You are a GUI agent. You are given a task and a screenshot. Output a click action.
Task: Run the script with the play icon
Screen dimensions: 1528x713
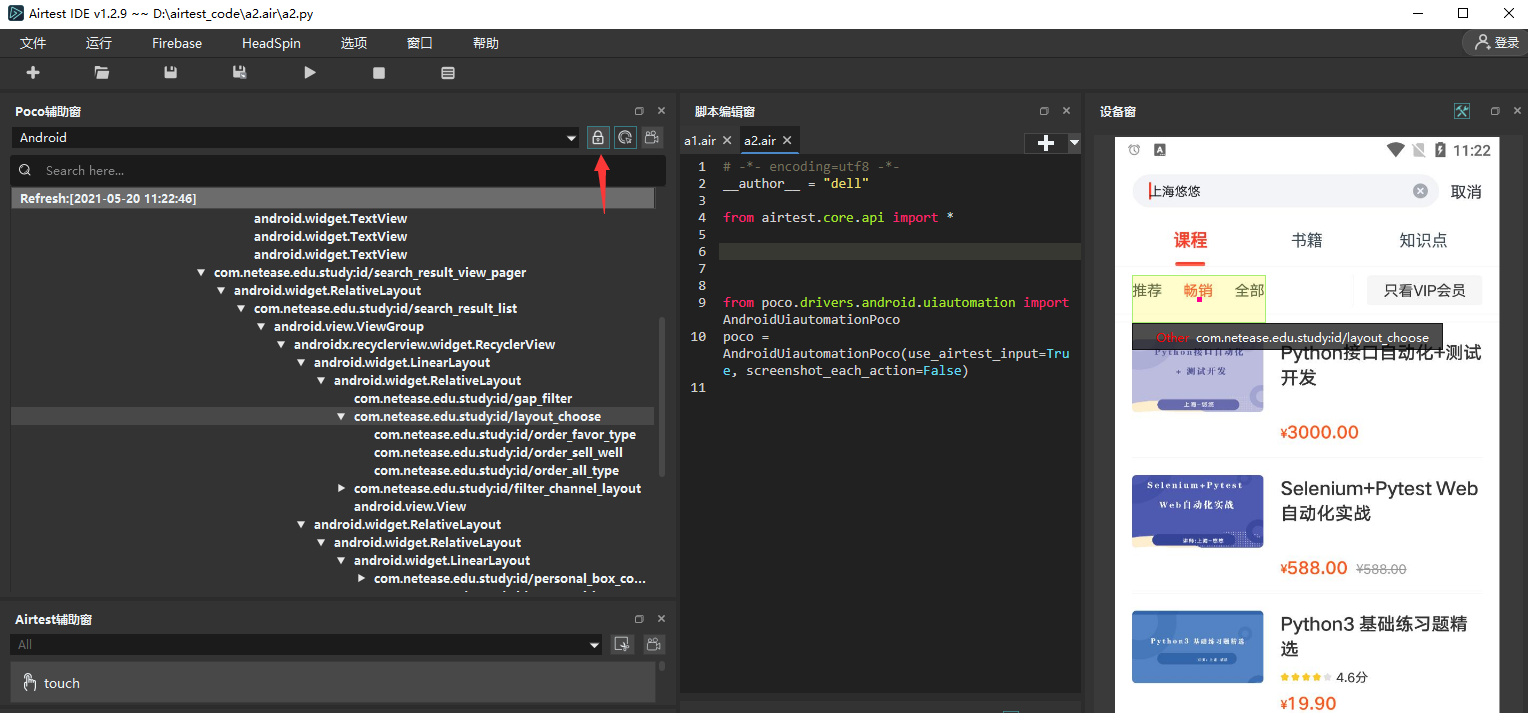pos(310,73)
